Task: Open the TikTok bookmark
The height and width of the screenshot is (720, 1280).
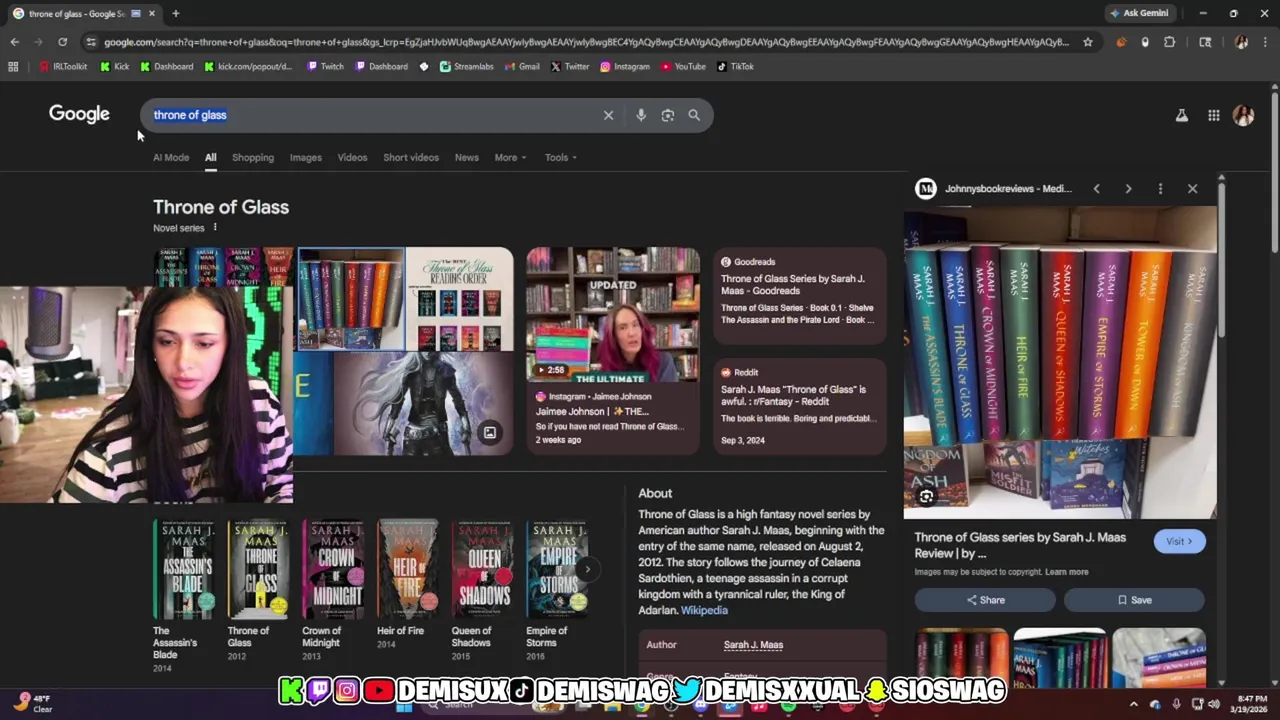Action: 735,67
